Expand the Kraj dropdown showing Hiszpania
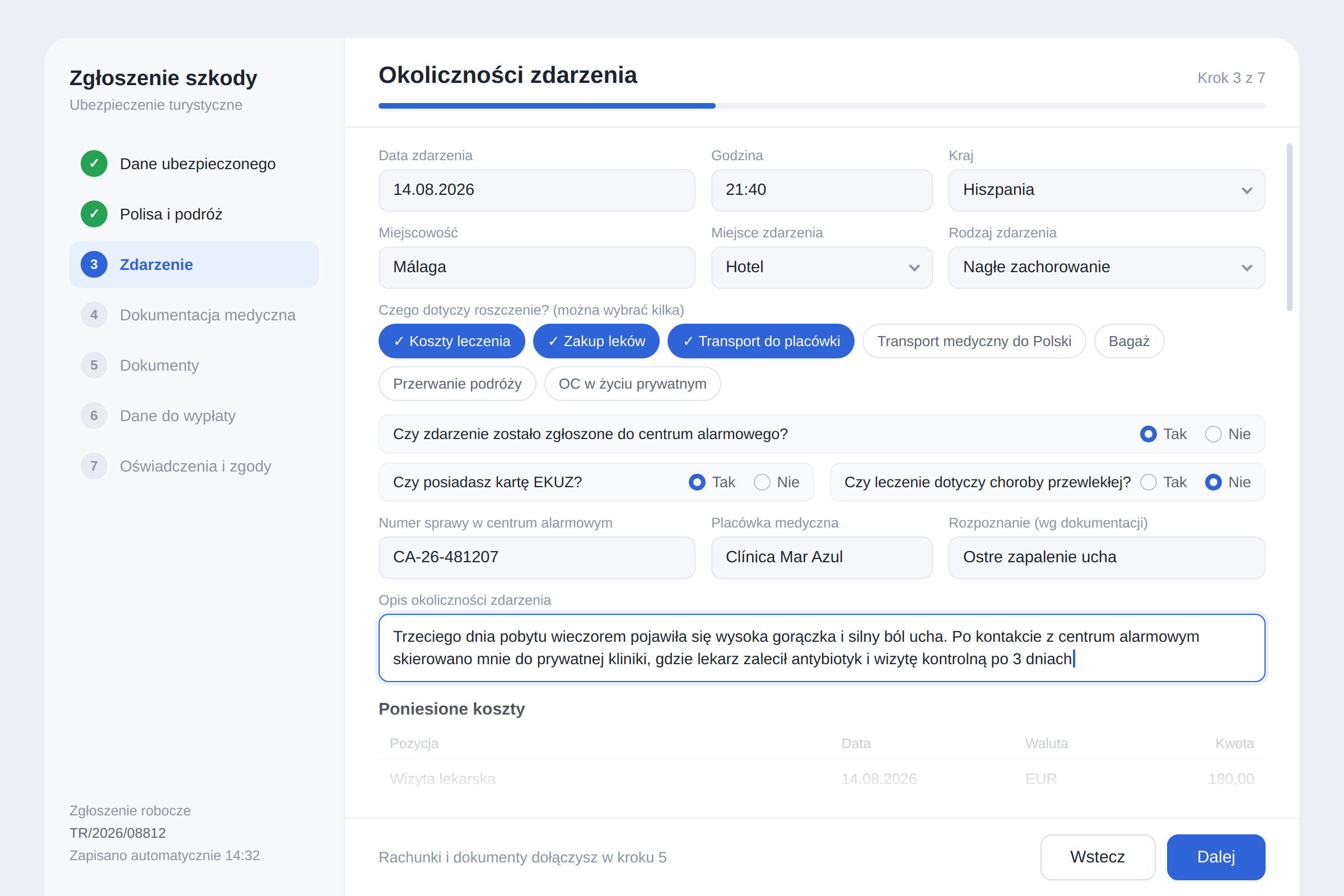Image resolution: width=1344 pixels, height=896 pixels. coord(1107,190)
